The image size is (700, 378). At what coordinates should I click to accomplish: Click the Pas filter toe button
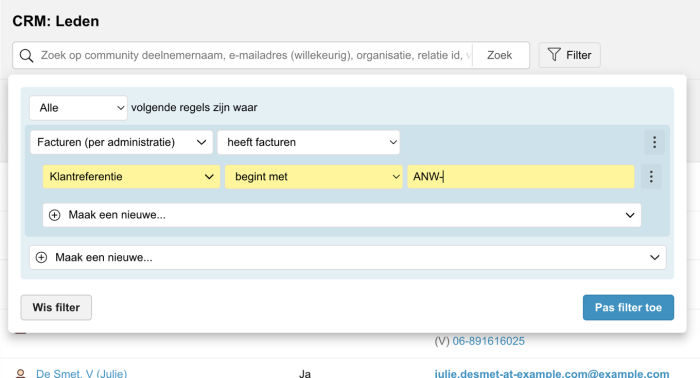[x=628, y=307]
